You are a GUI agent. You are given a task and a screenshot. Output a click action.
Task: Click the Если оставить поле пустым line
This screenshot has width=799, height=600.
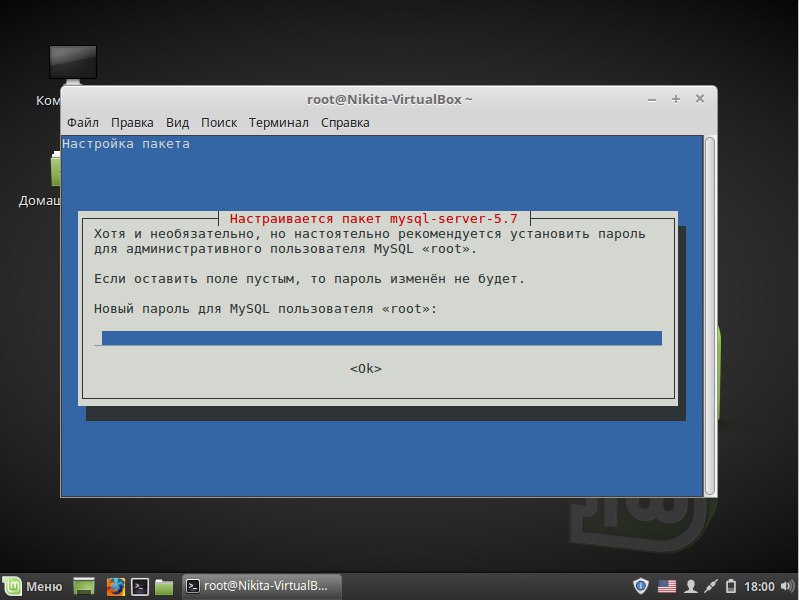click(x=309, y=279)
